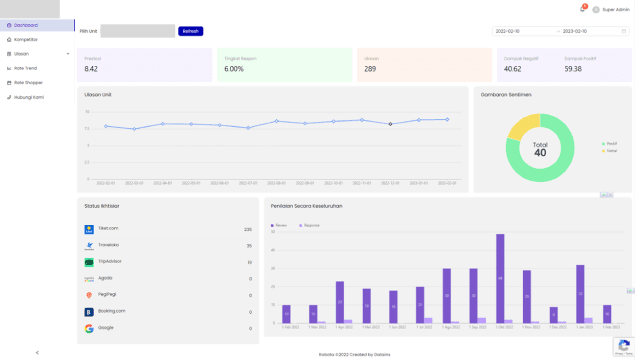Viewport: 635px width, 360px height.
Task: Click the footer credit text
Action: pos(354,355)
